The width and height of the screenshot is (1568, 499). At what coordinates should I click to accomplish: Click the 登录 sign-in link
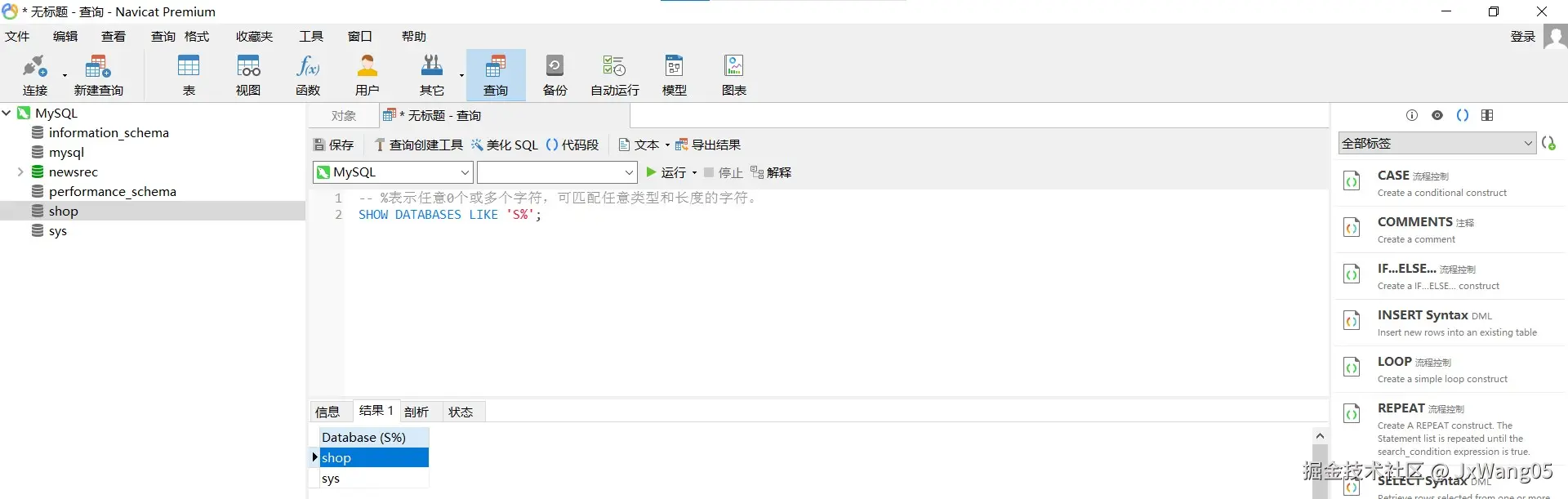(x=1523, y=37)
